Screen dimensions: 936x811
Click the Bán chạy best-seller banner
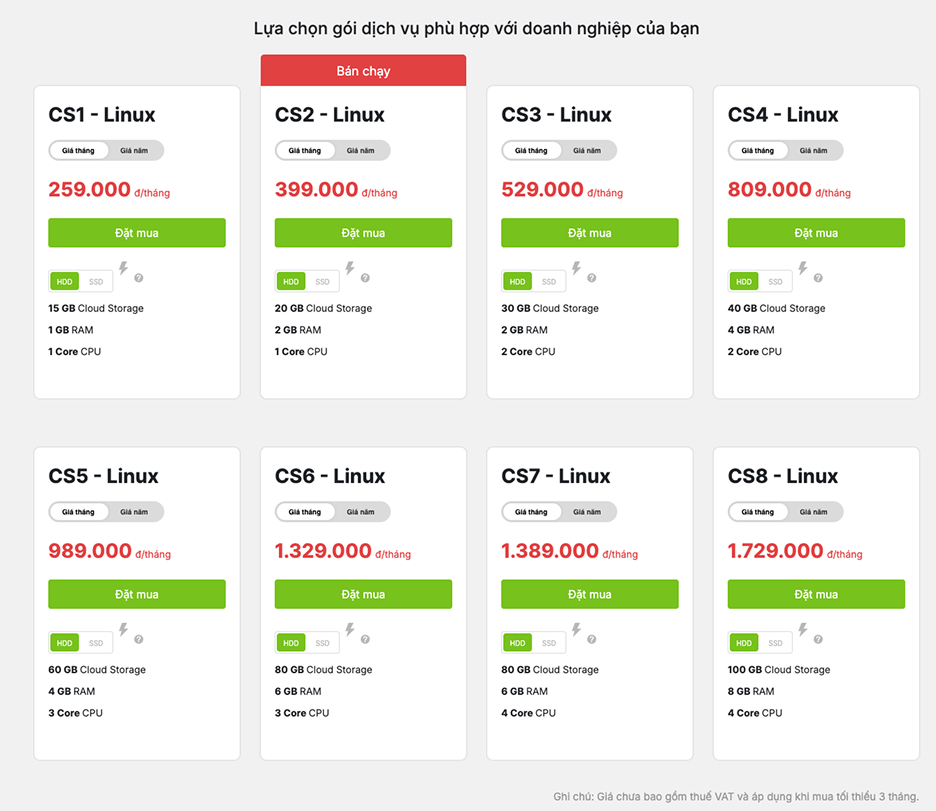[x=363, y=71]
